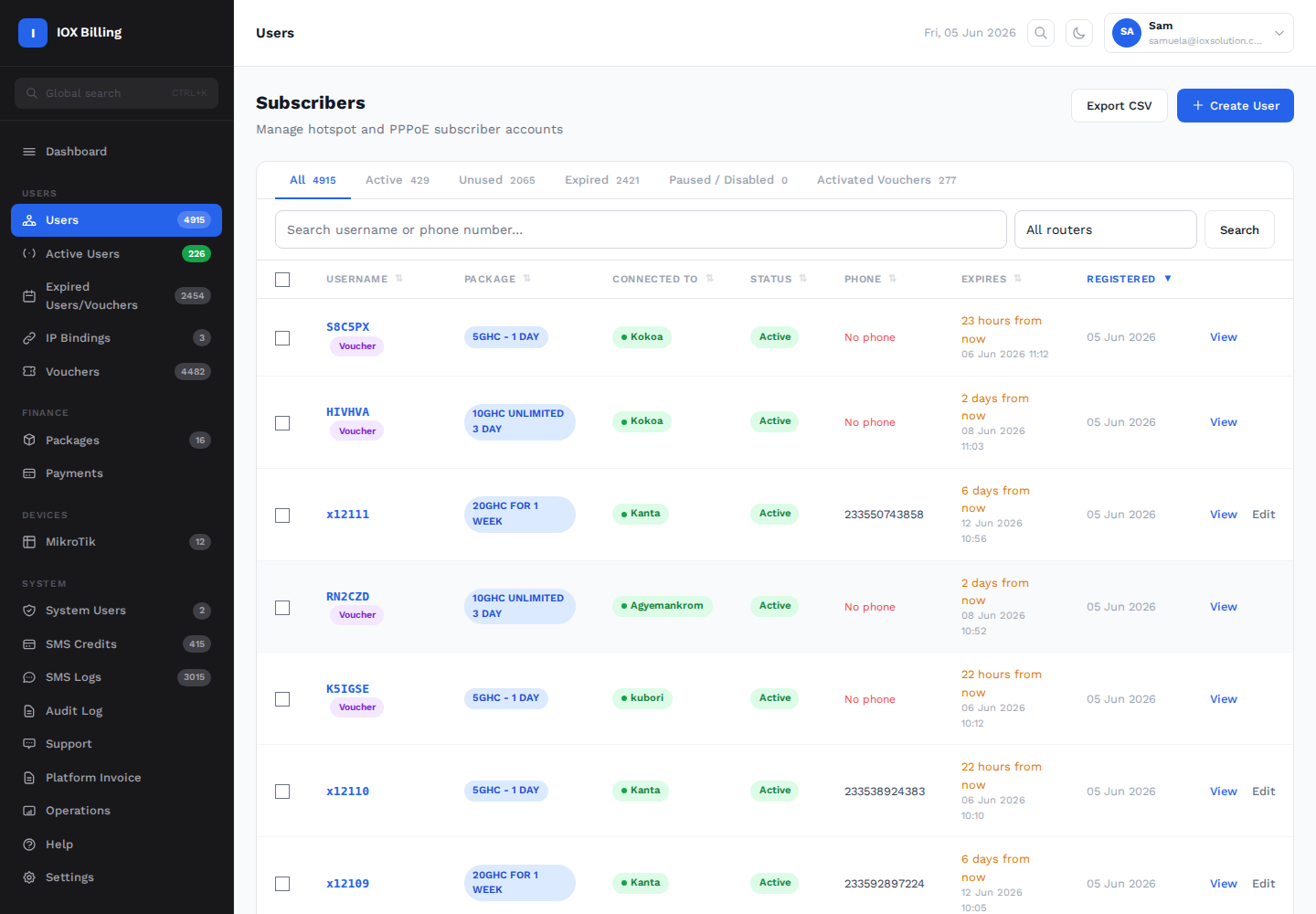Open the Paused / Disabled tab

728,180
